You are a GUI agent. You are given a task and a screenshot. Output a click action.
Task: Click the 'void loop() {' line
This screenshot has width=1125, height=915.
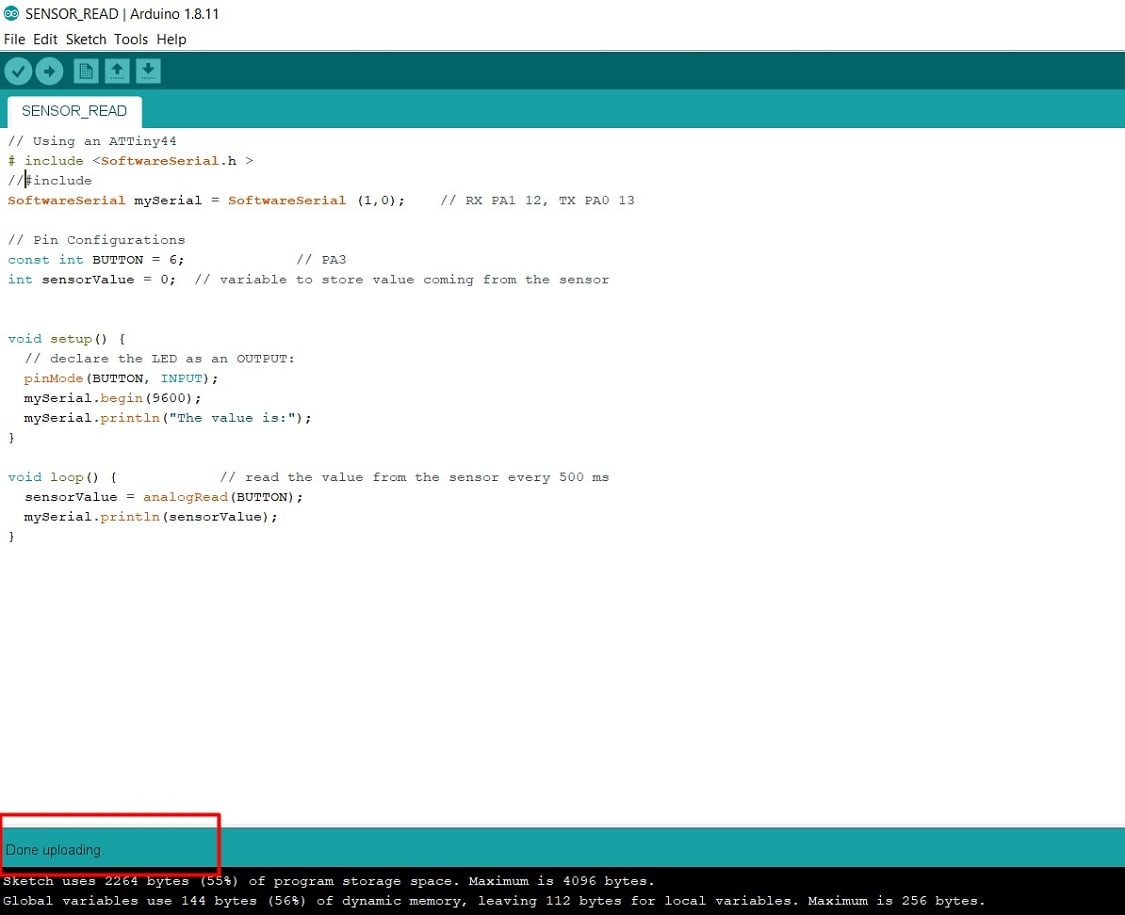tap(62, 477)
